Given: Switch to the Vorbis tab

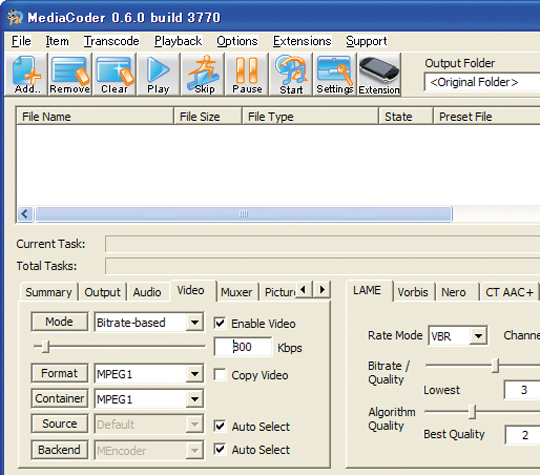Looking at the screenshot, I should click(413, 292).
